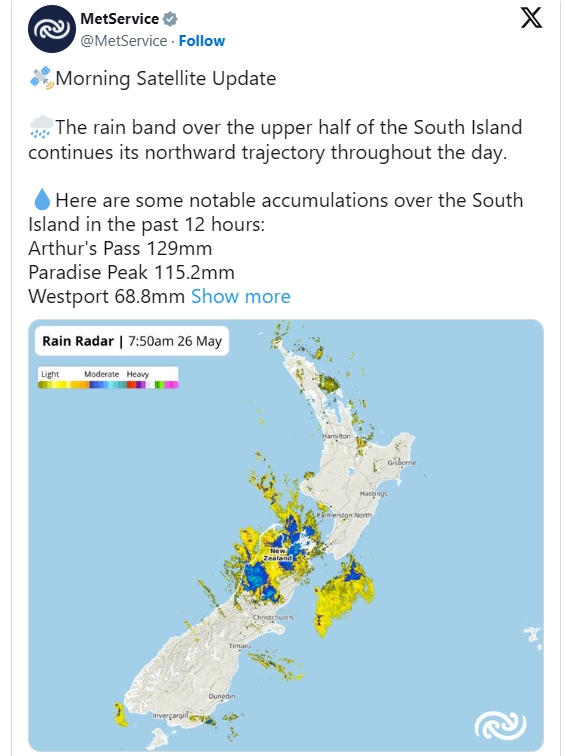This screenshot has width=566, height=756.
Task: Click the Invercargill label on the map
Action: click(x=170, y=716)
